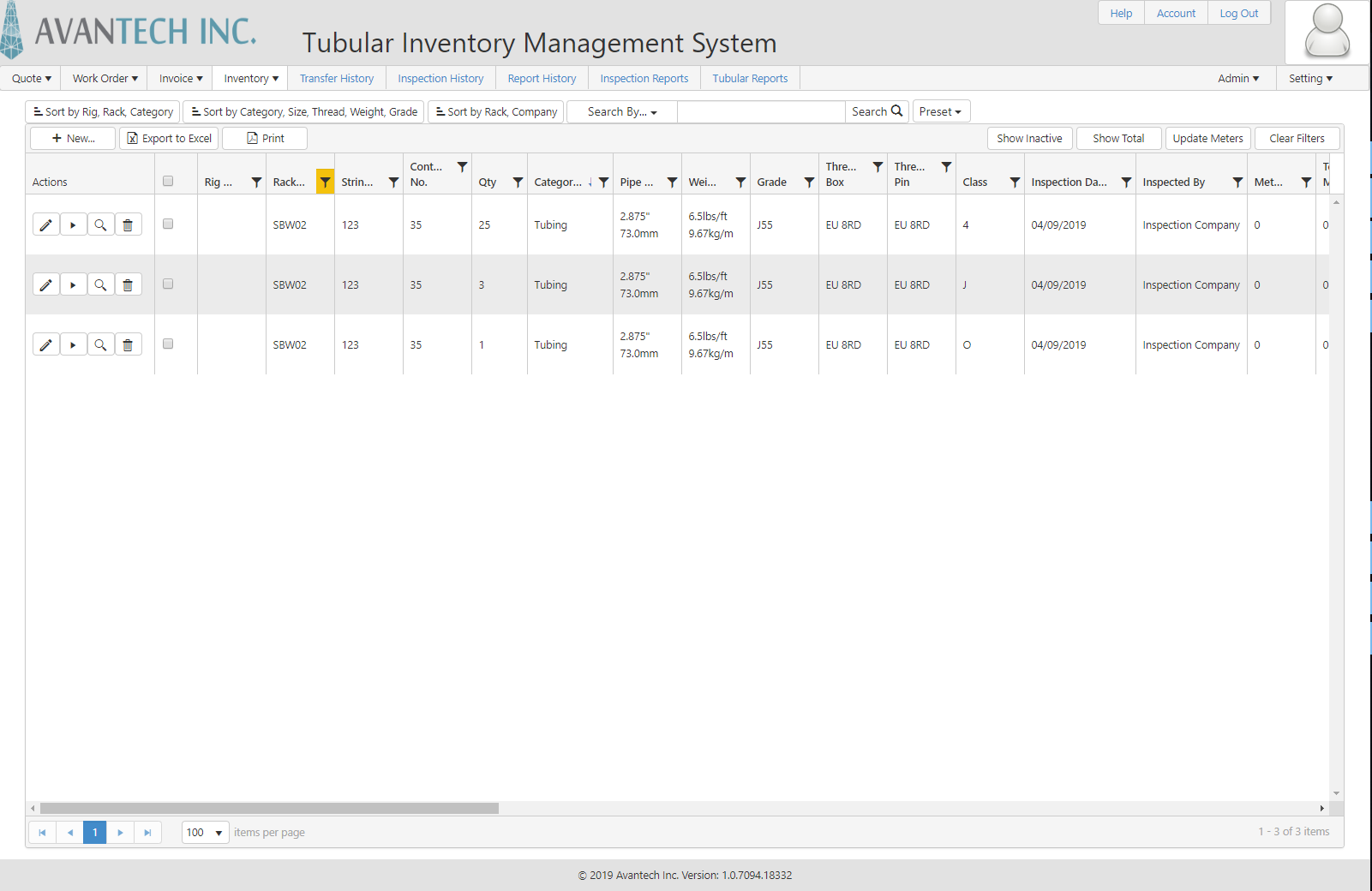The image size is (1372, 891).
Task: Open the items per page dropdown
Action: click(x=206, y=833)
